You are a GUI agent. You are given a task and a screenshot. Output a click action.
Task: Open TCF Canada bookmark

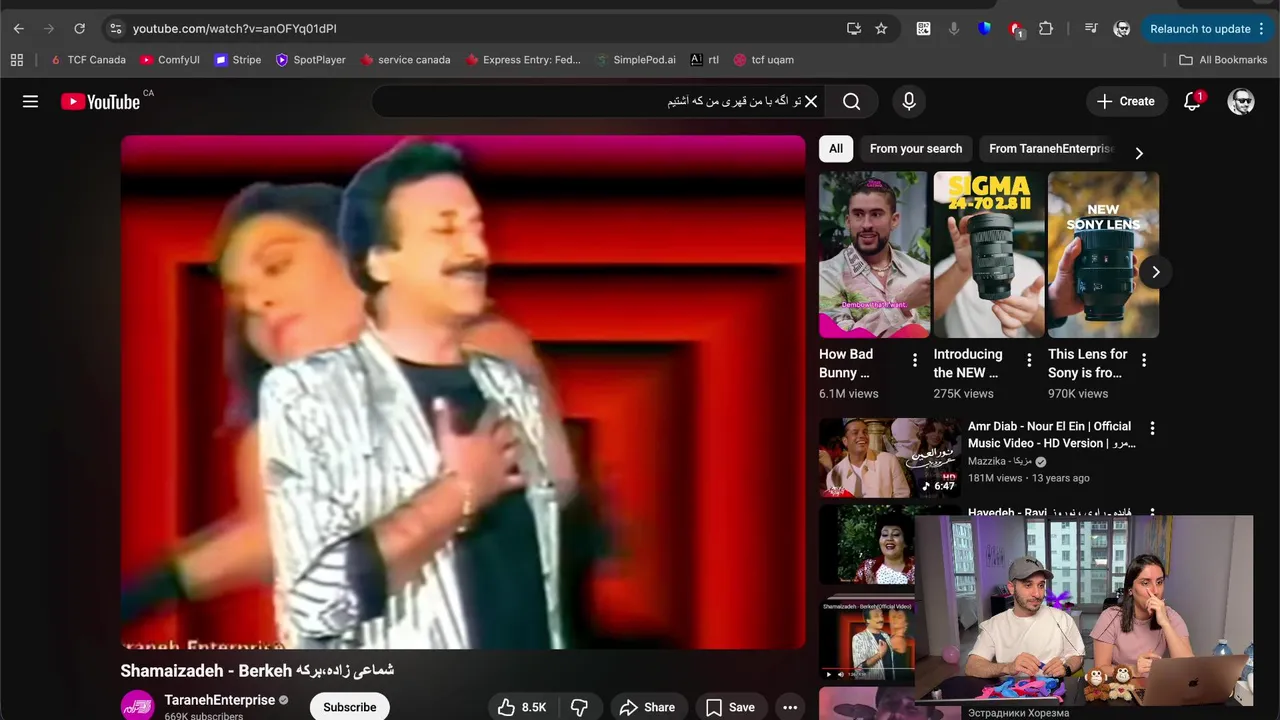pos(88,60)
